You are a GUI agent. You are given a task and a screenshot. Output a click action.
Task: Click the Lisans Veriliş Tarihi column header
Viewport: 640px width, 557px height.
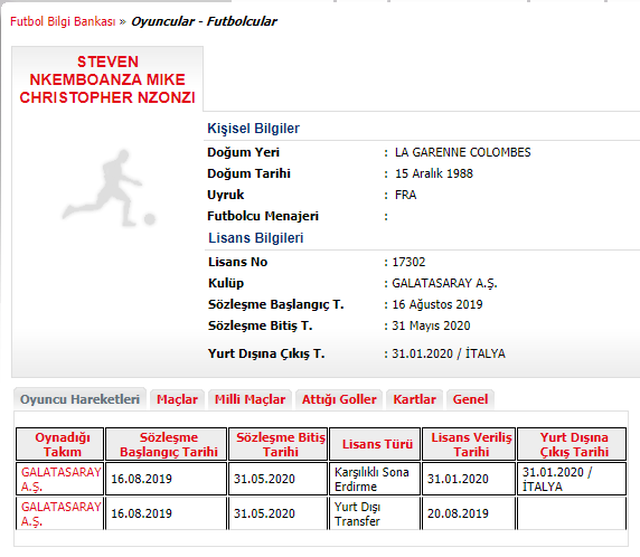pyautogui.click(x=469, y=444)
